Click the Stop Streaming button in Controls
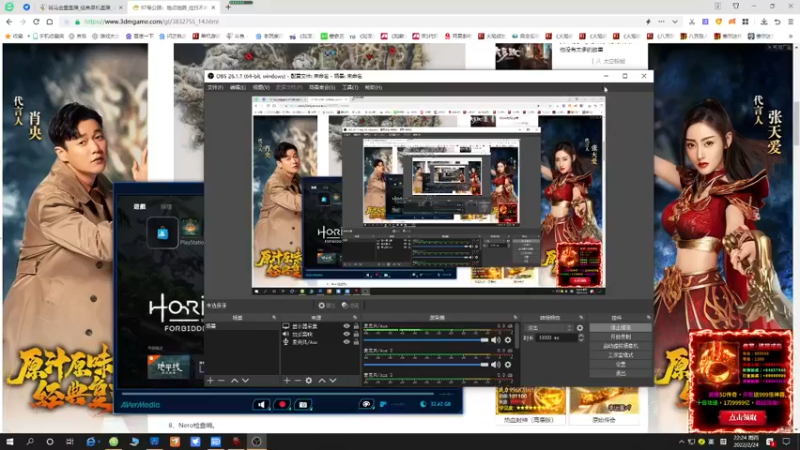This screenshot has width=800, height=450. coord(620,328)
